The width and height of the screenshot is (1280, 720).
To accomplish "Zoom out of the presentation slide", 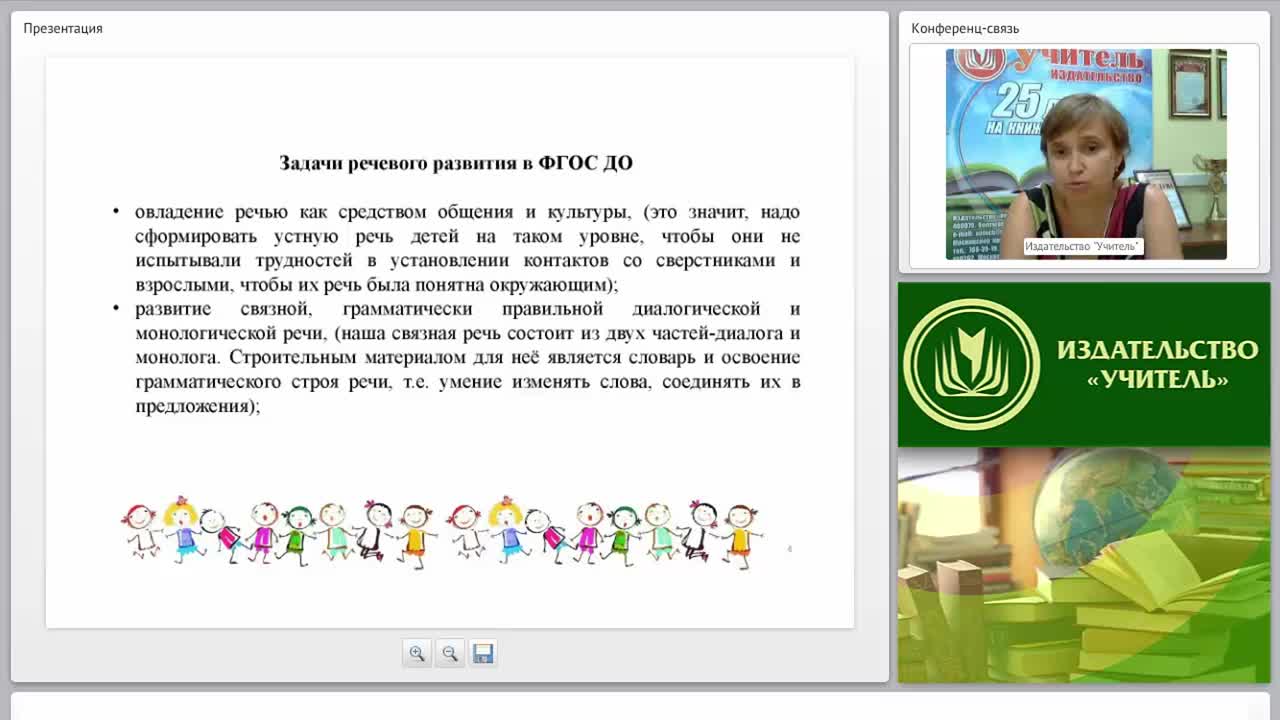I will click(450, 653).
